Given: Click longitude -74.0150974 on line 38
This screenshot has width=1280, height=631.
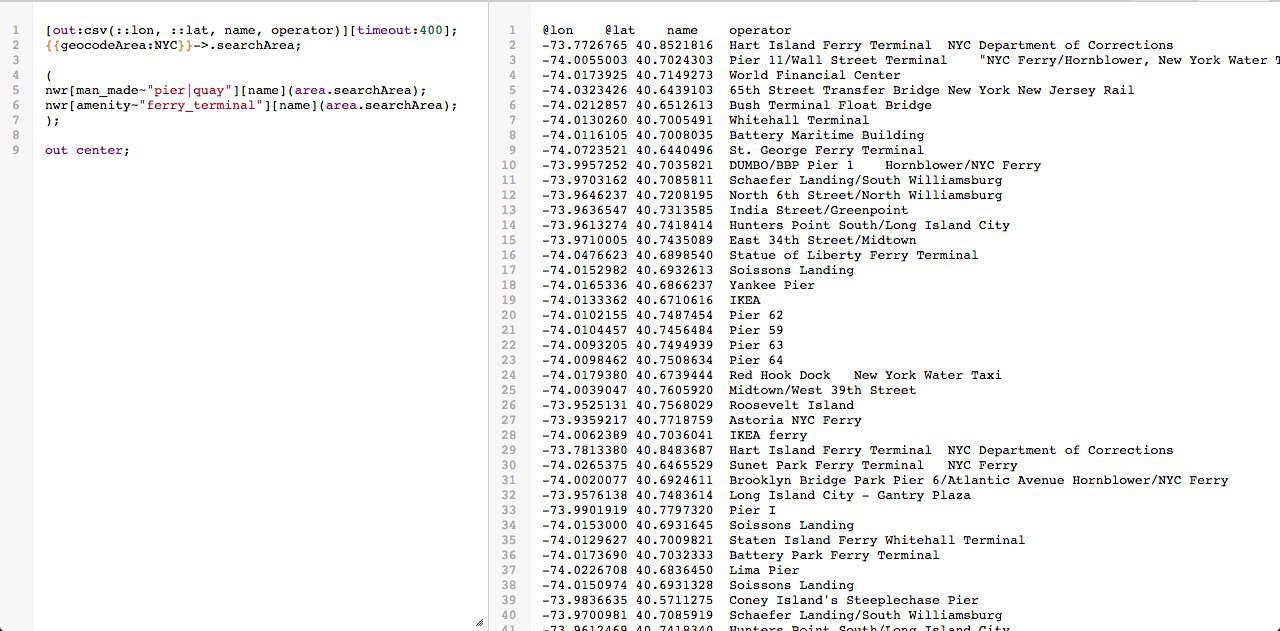Looking at the screenshot, I should pos(585,585).
